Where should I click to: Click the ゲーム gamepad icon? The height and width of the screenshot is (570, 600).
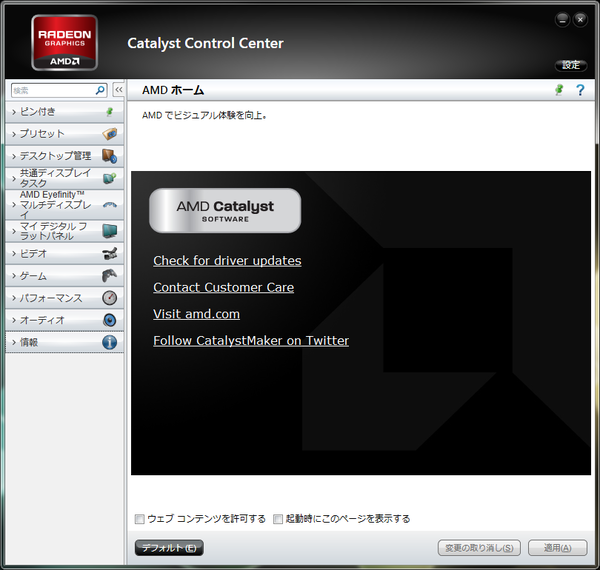click(x=109, y=275)
